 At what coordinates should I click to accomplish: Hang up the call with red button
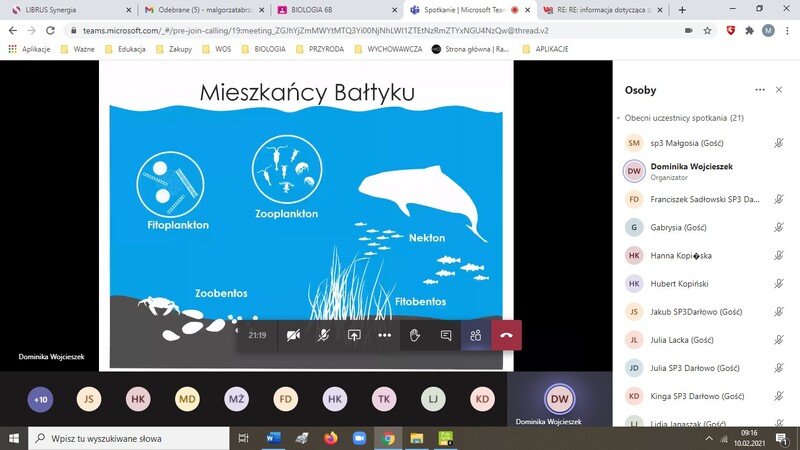click(x=506, y=336)
